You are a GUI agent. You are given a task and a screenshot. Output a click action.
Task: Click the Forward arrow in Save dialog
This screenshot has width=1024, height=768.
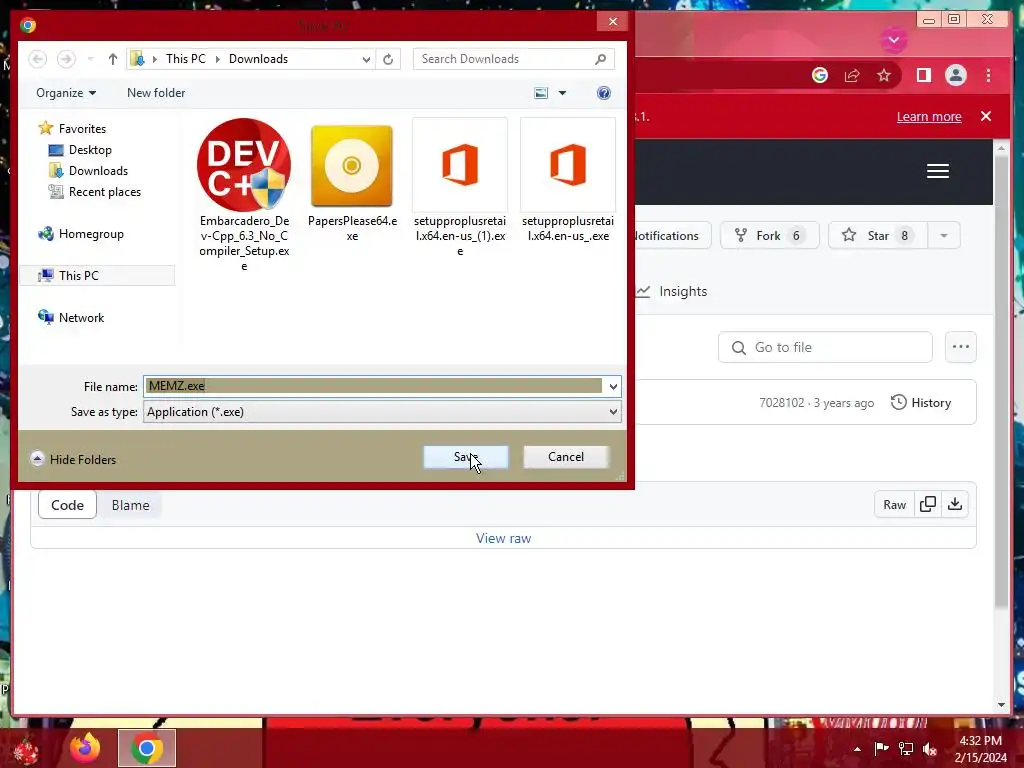click(66, 59)
